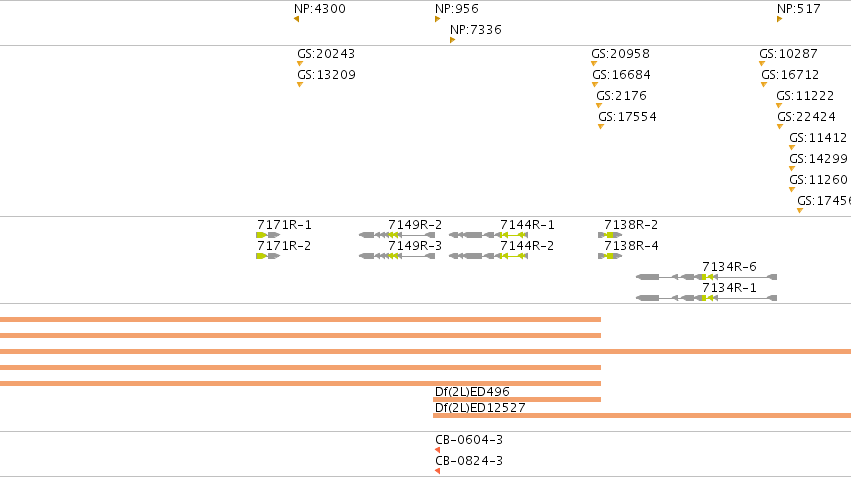The width and height of the screenshot is (851, 477).
Task: Select the GS:2176 insertion triangle
Action: coord(599,106)
